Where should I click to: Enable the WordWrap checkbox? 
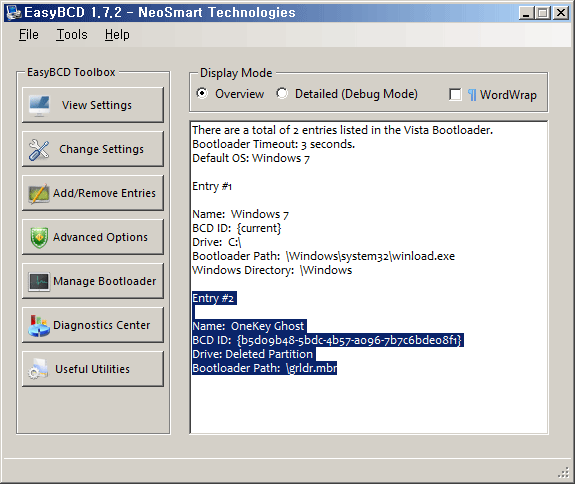pyautogui.click(x=455, y=94)
